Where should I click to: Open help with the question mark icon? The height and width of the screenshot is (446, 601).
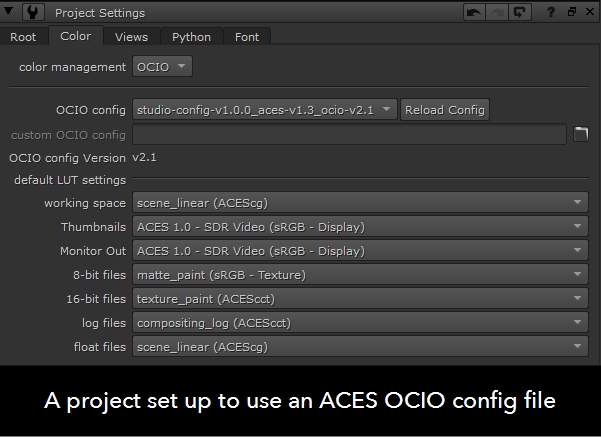point(549,13)
